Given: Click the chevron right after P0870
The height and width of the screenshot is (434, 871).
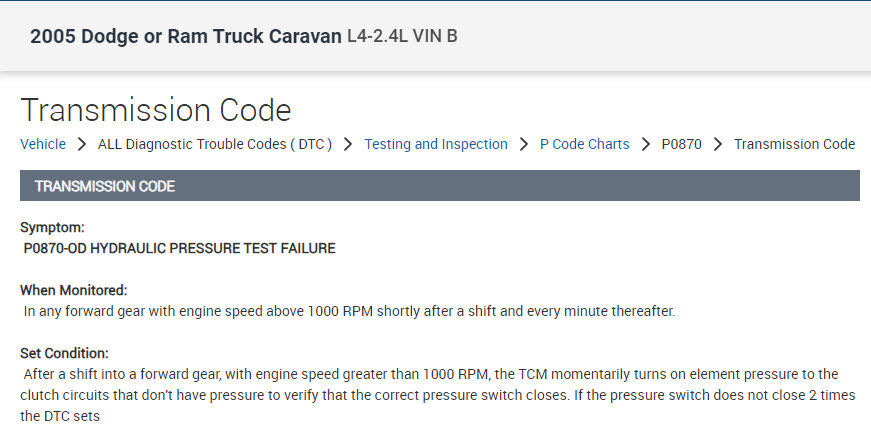Looking at the screenshot, I should click(718, 144).
